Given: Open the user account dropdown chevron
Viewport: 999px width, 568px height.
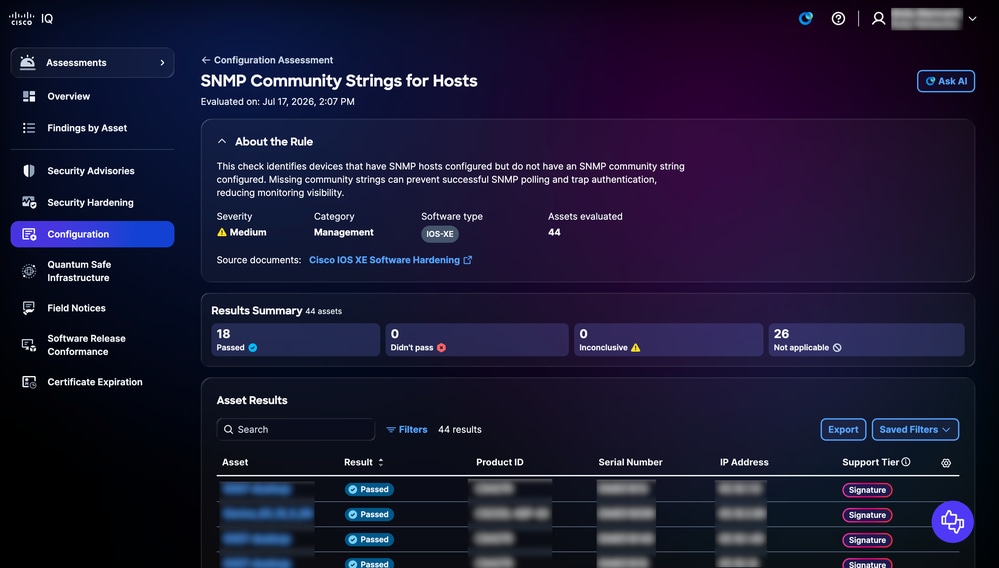Looking at the screenshot, I should [x=972, y=18].
